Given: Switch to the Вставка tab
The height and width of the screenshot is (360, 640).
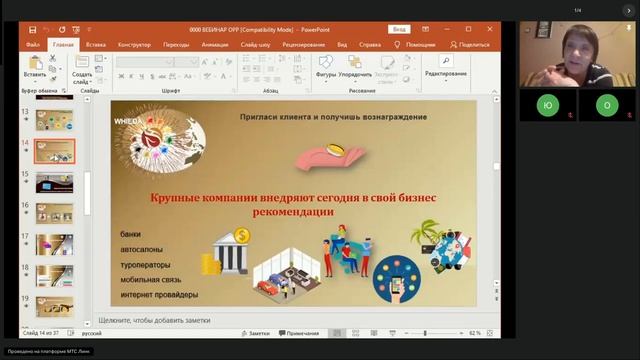Looking at the screenshot, I should click(96, 44).
